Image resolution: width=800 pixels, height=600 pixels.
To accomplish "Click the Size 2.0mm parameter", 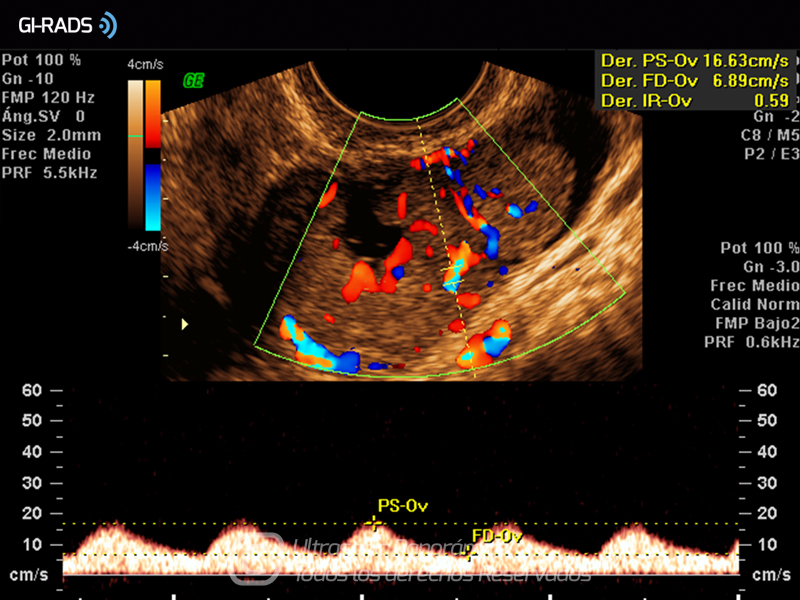I will 52,135.
